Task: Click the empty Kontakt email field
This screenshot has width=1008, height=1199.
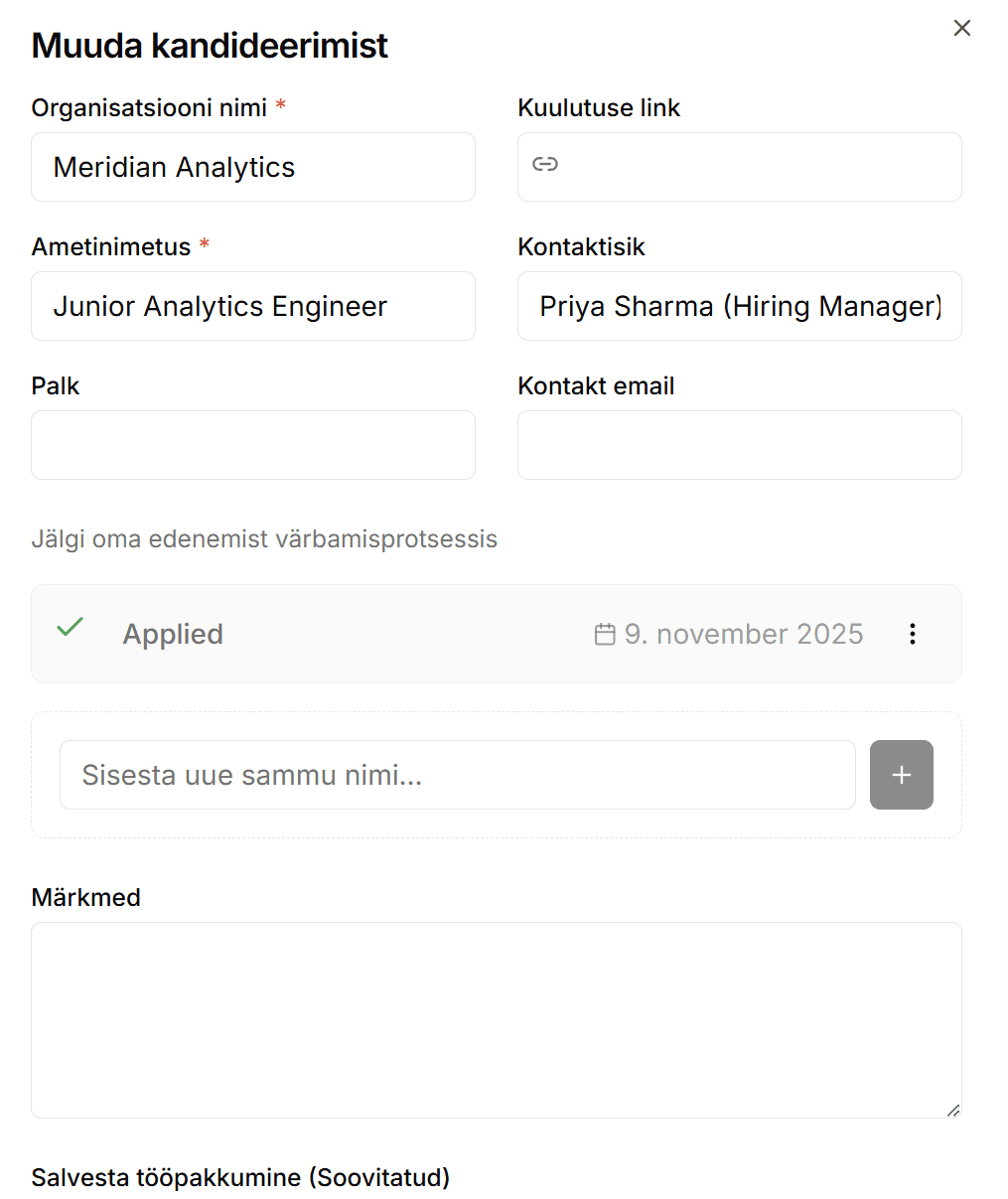Action: tap(739, 445)
